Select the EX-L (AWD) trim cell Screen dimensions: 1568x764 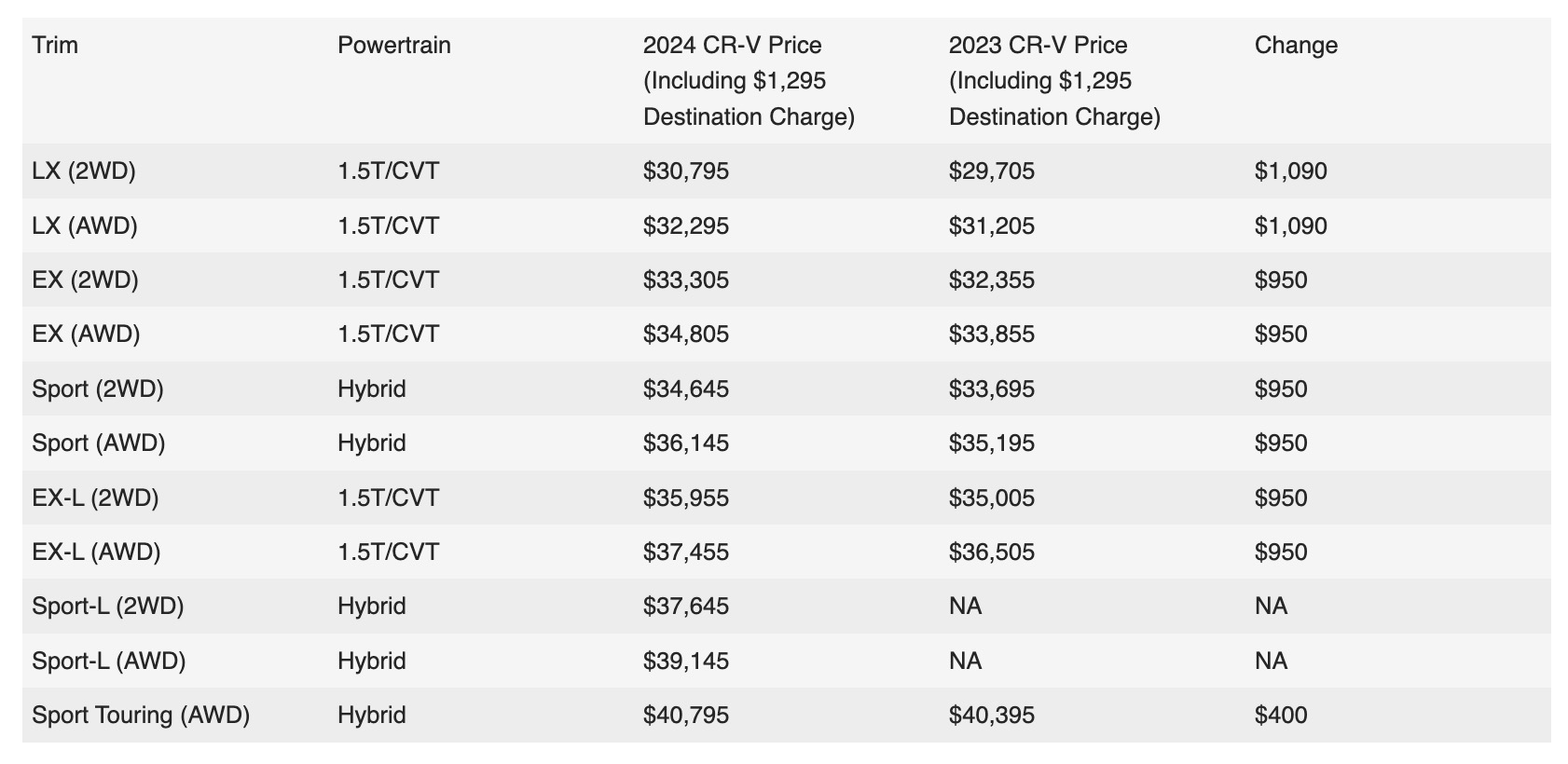[x=96, y=553]
